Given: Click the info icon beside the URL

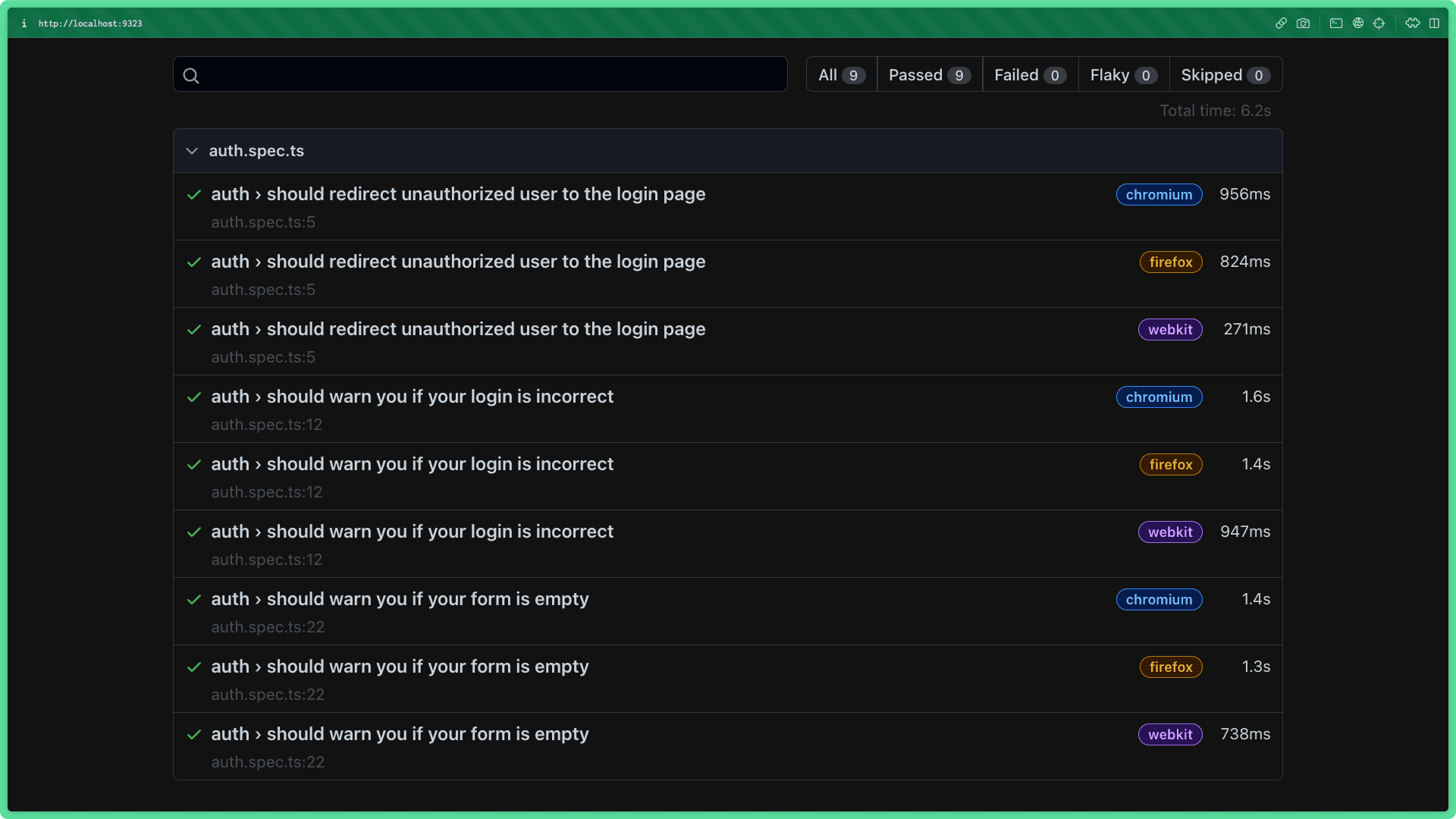Looking at the screenshot, I should coord(24,24).
